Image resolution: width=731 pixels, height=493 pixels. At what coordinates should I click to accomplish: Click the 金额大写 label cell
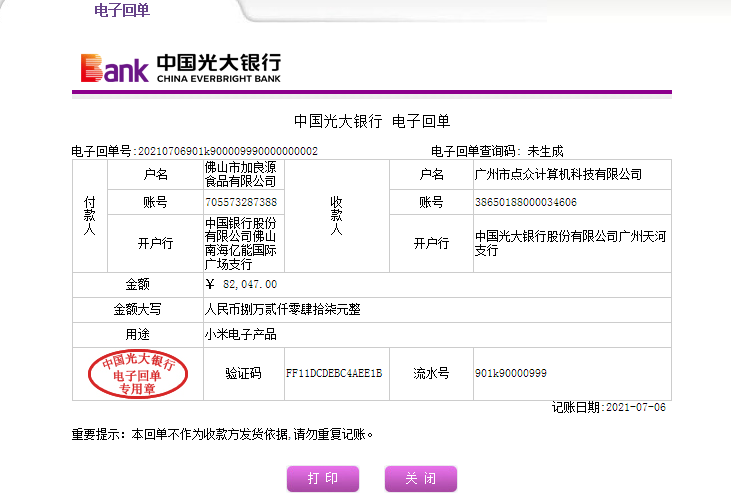(x=138, y=309)
